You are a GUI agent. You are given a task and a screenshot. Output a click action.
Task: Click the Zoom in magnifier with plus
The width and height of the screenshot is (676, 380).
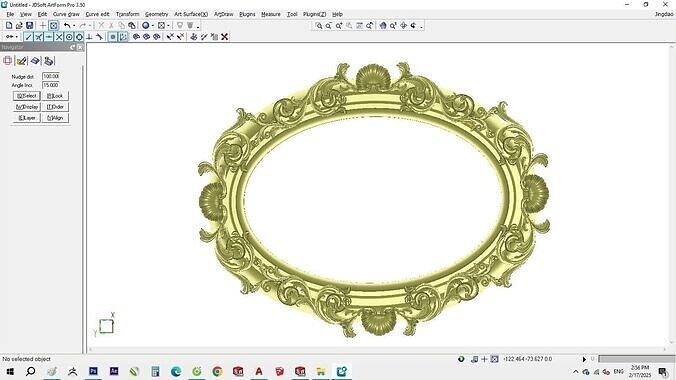[339, 26]
